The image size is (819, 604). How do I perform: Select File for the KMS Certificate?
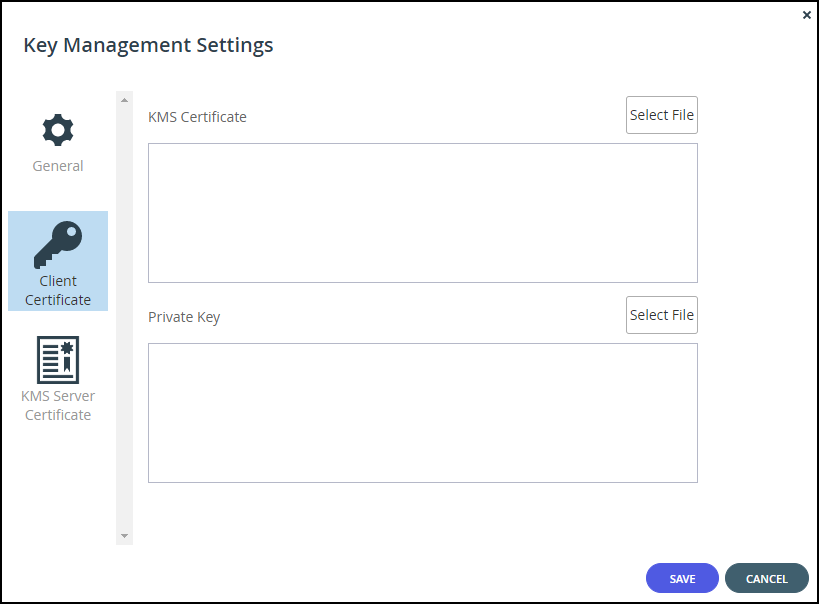pyautogui.click(x=662, y=115)
